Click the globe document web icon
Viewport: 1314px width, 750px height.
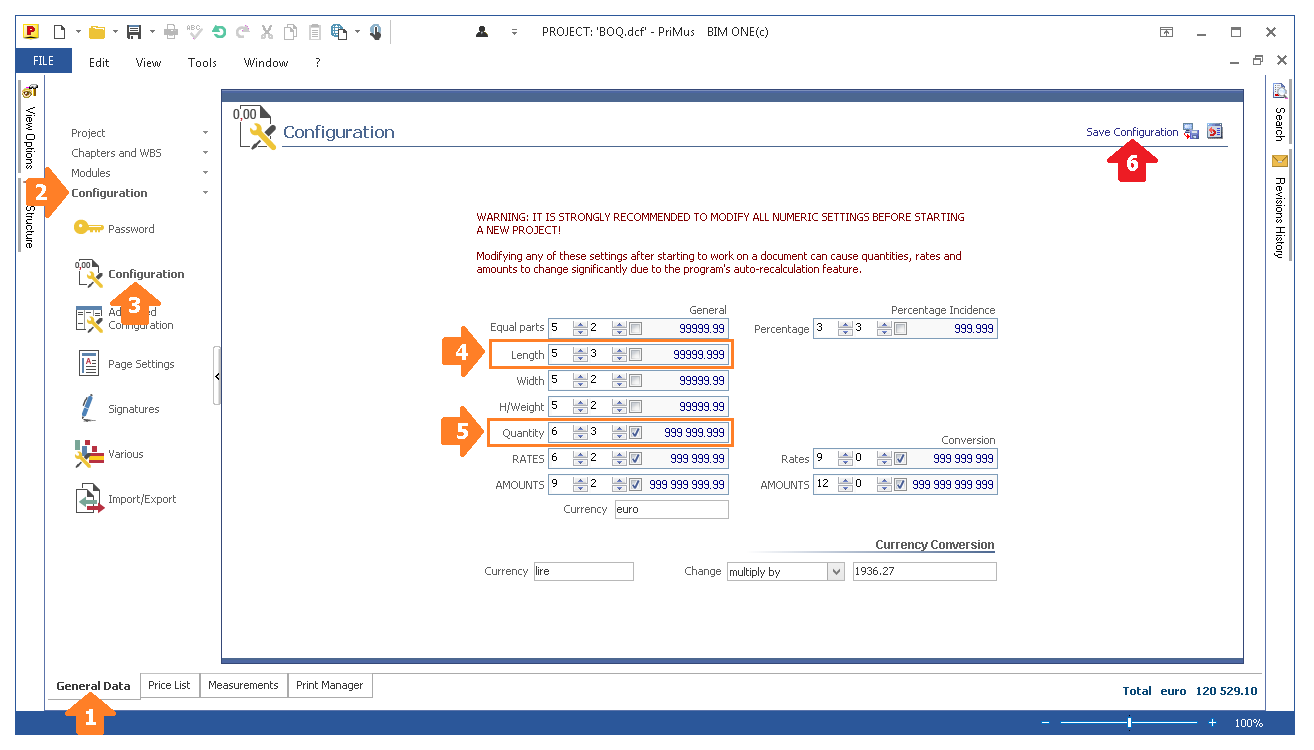tap(339, 32)
